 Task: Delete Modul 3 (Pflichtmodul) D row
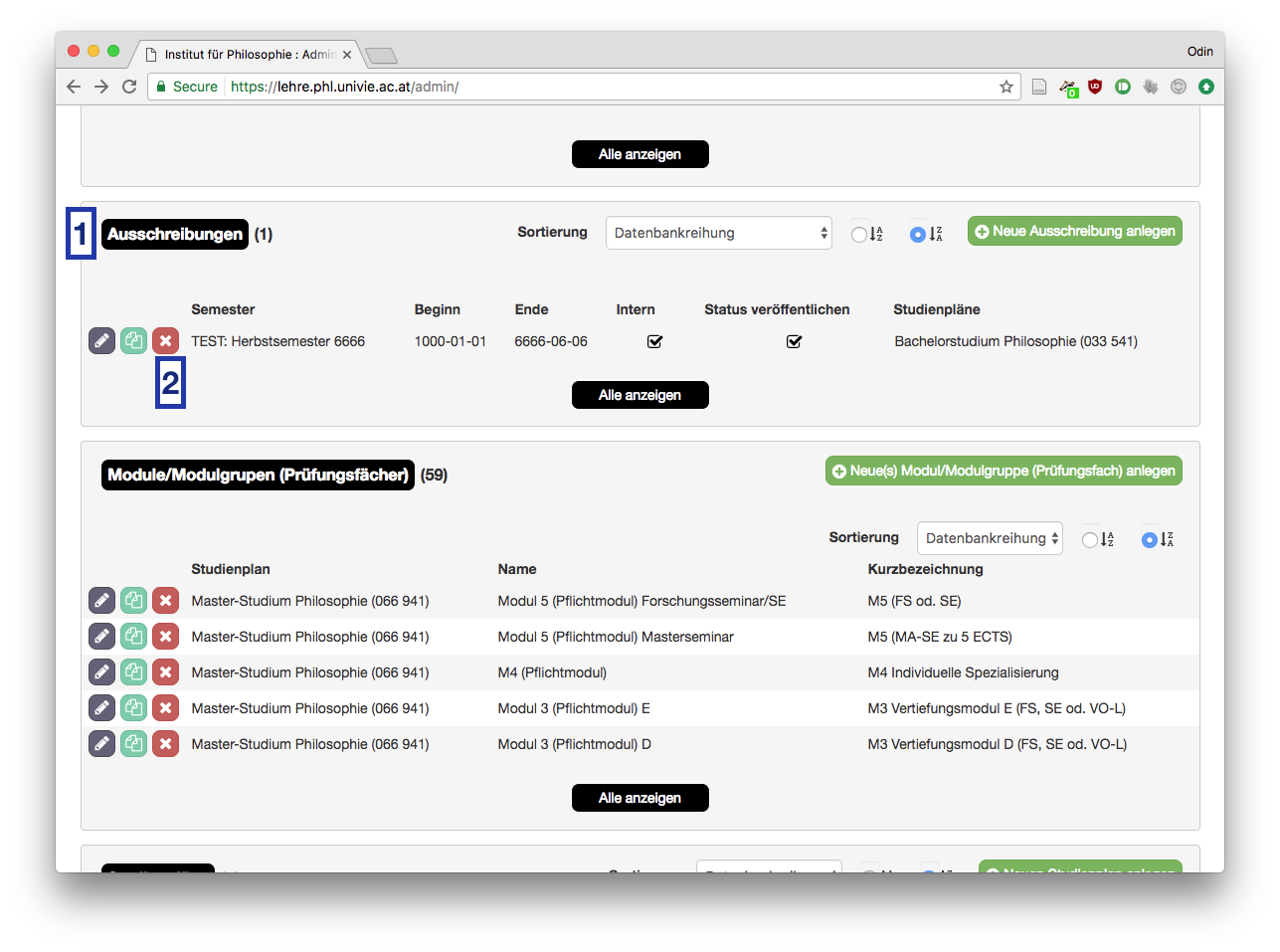(166, 744)
